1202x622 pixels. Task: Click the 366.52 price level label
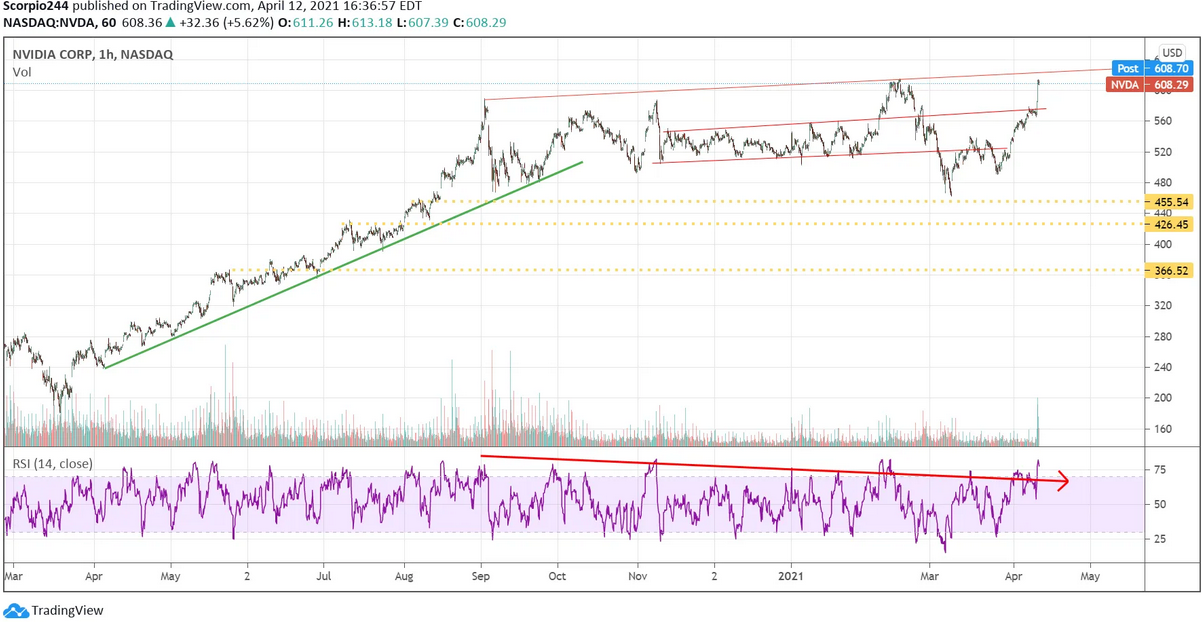[x=1169, y=270]
